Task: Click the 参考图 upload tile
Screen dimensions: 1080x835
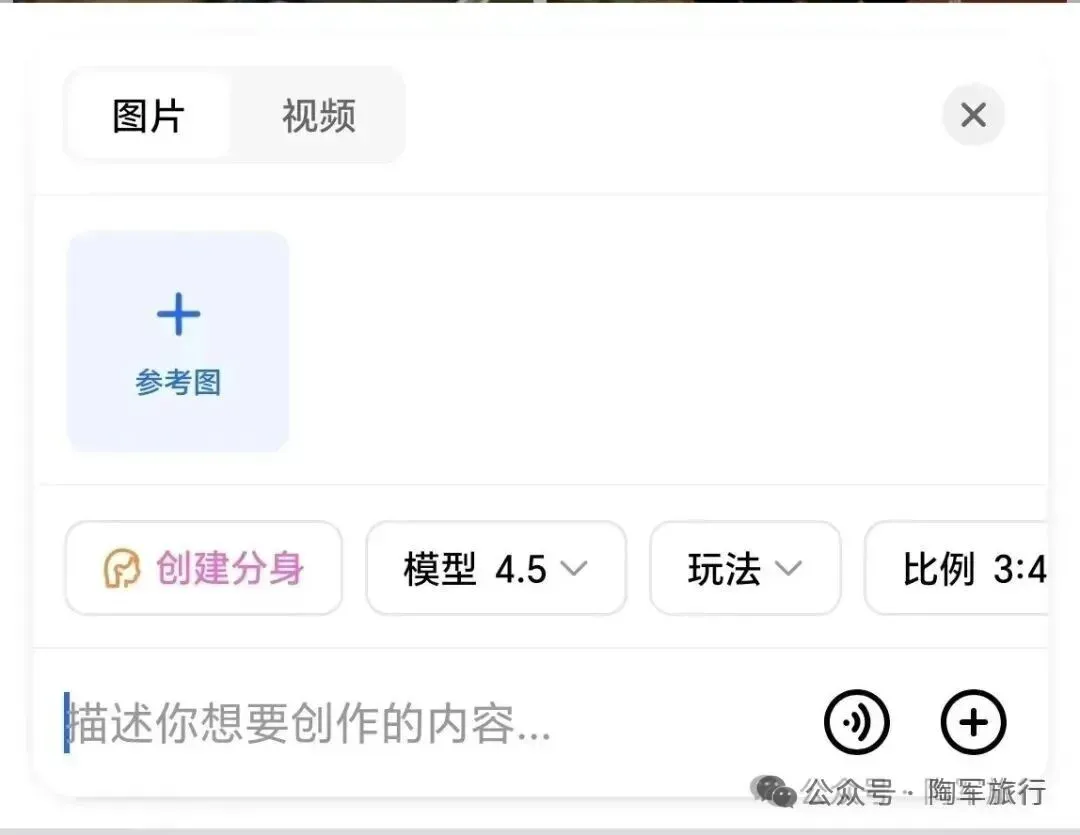Action: (178, 342)
